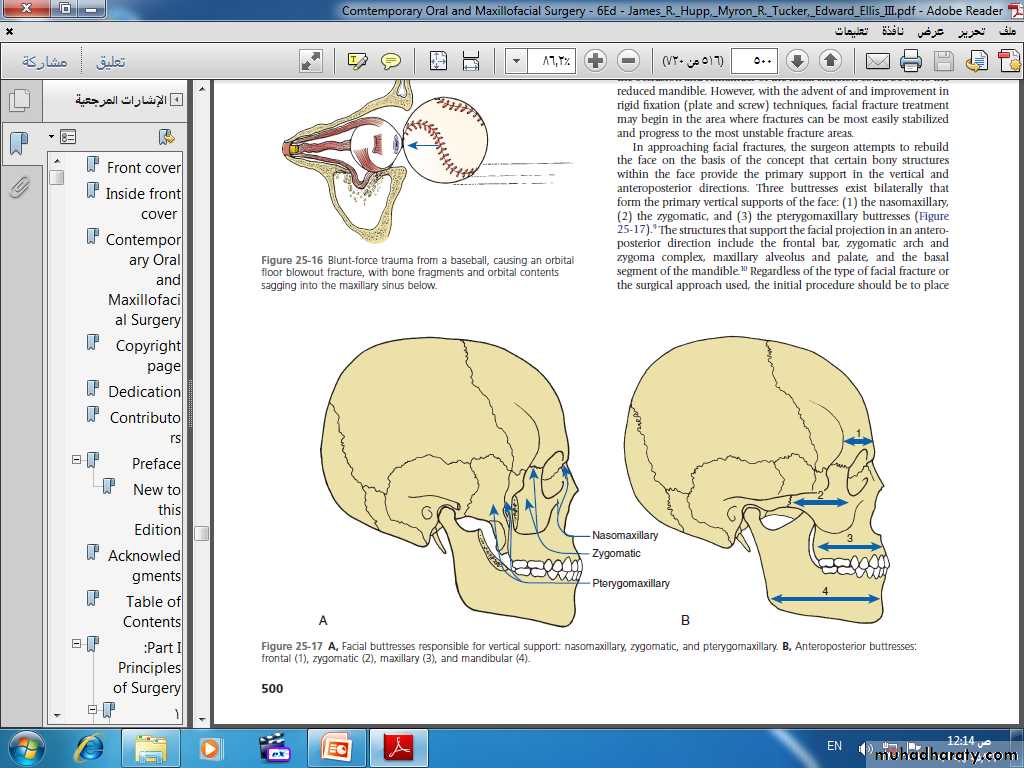Screen dimensions: 1024x768
Task: Toggle the bookmarks panel button
Action: (x=18, y=143)
